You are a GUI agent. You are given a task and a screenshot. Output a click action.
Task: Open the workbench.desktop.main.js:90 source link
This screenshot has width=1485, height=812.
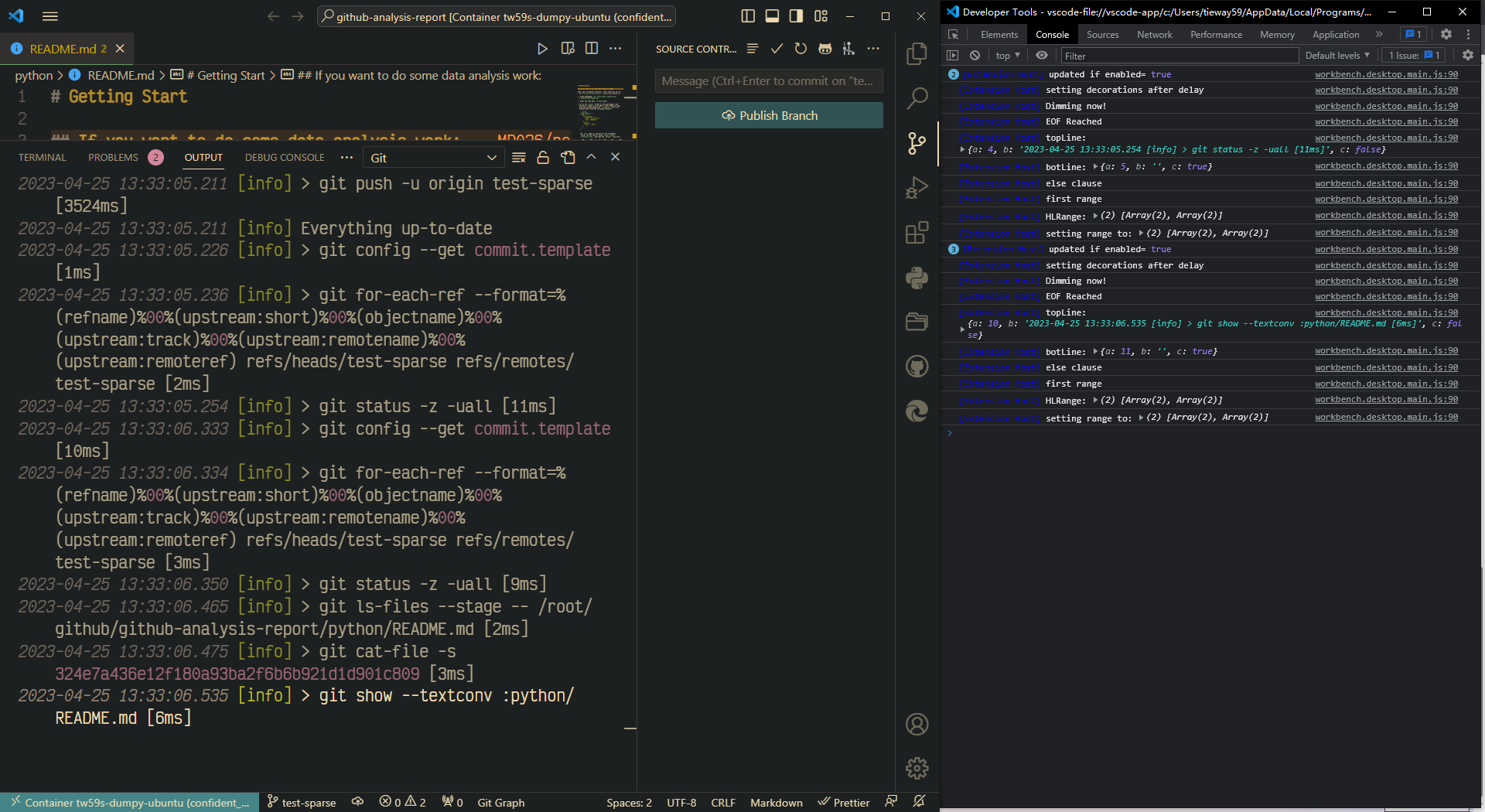point(1386,74)
